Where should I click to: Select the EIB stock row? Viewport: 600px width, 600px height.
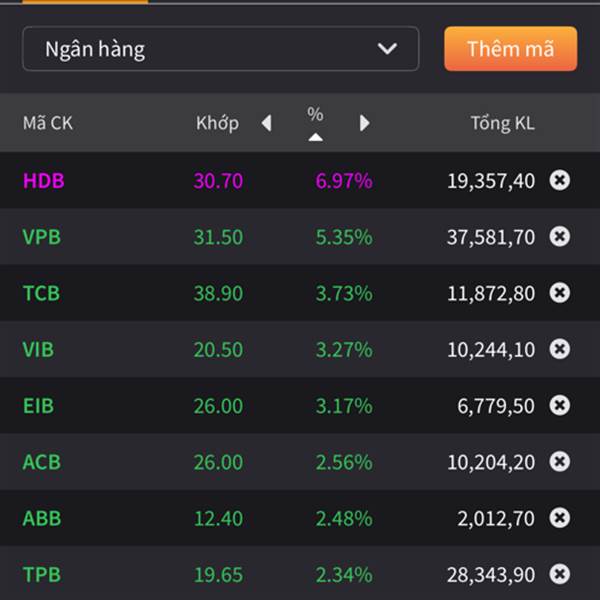click(x=38, y=406)
